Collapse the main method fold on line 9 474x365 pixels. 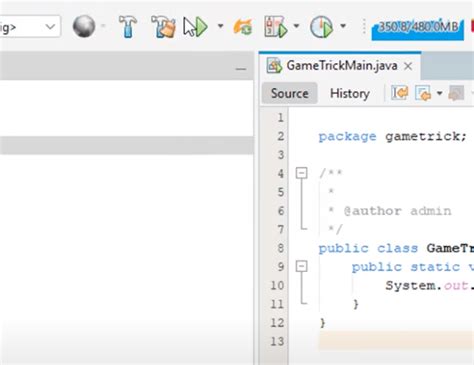pyautogui.click(x=302, y=266)
